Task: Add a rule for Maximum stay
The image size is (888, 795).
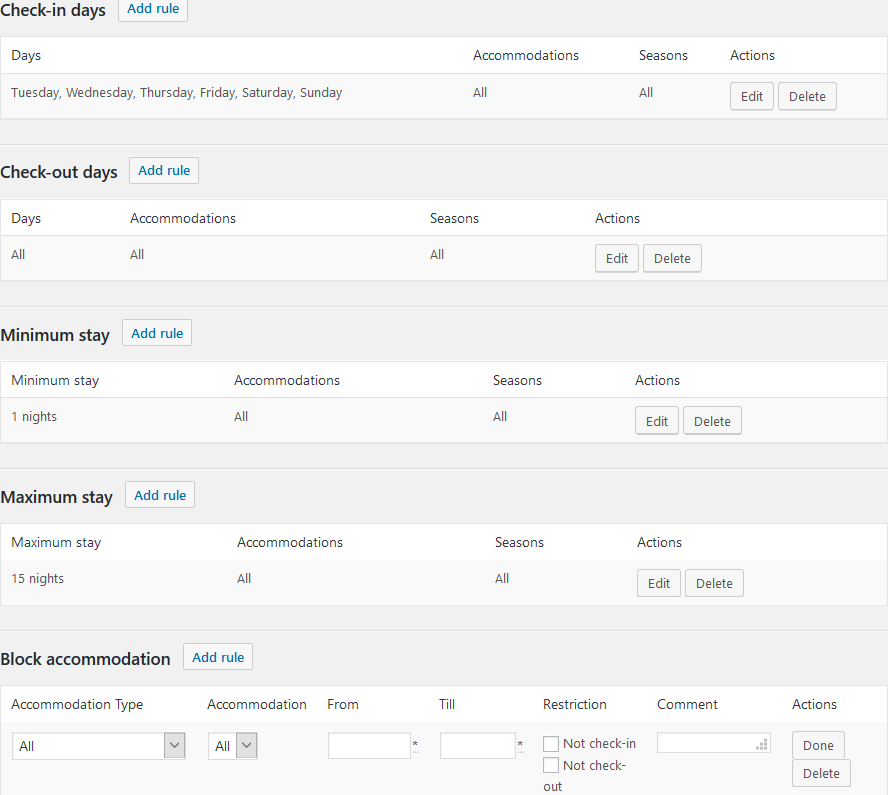Action: click(x=160, y=495)
